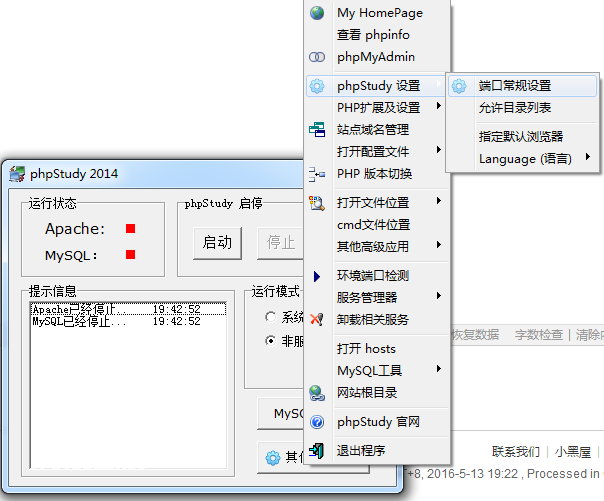Select 网站根目录 menu item
The image size is (604, 501).
point(378,393)
